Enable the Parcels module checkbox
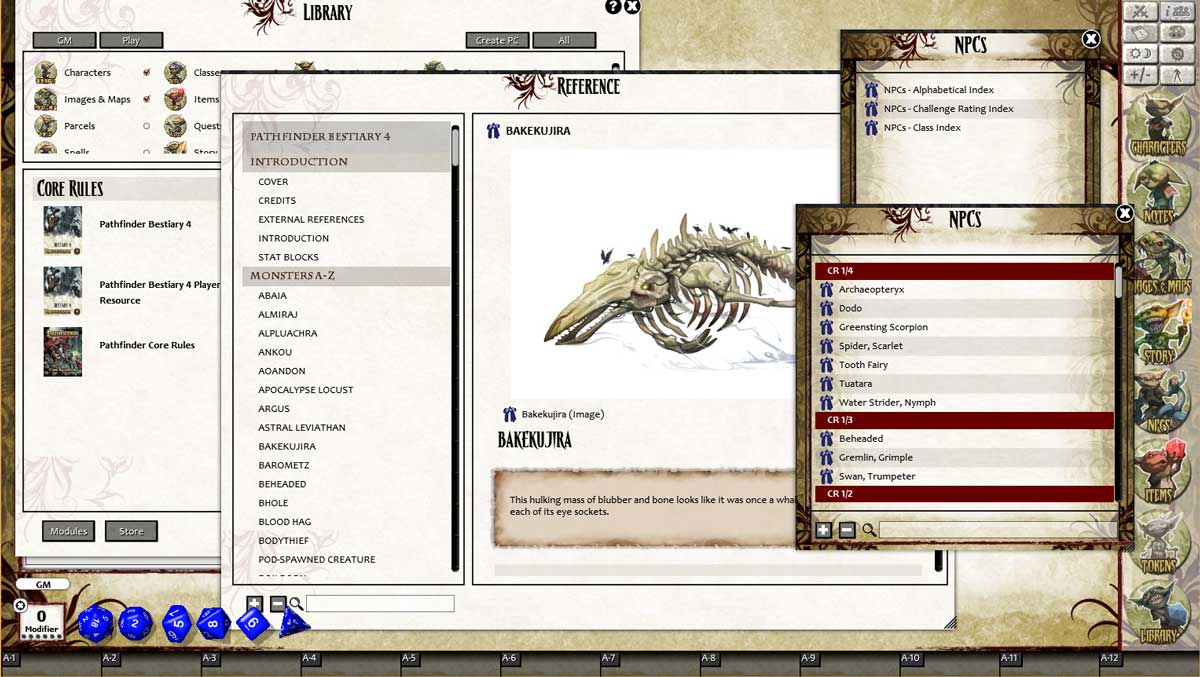1200x677 pixels. (147, 125)
